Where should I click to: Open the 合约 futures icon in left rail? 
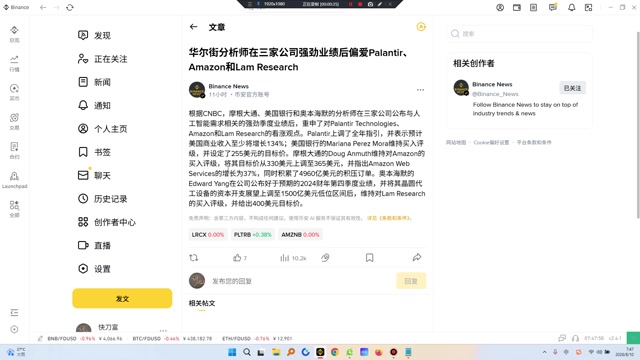[14, 151]
